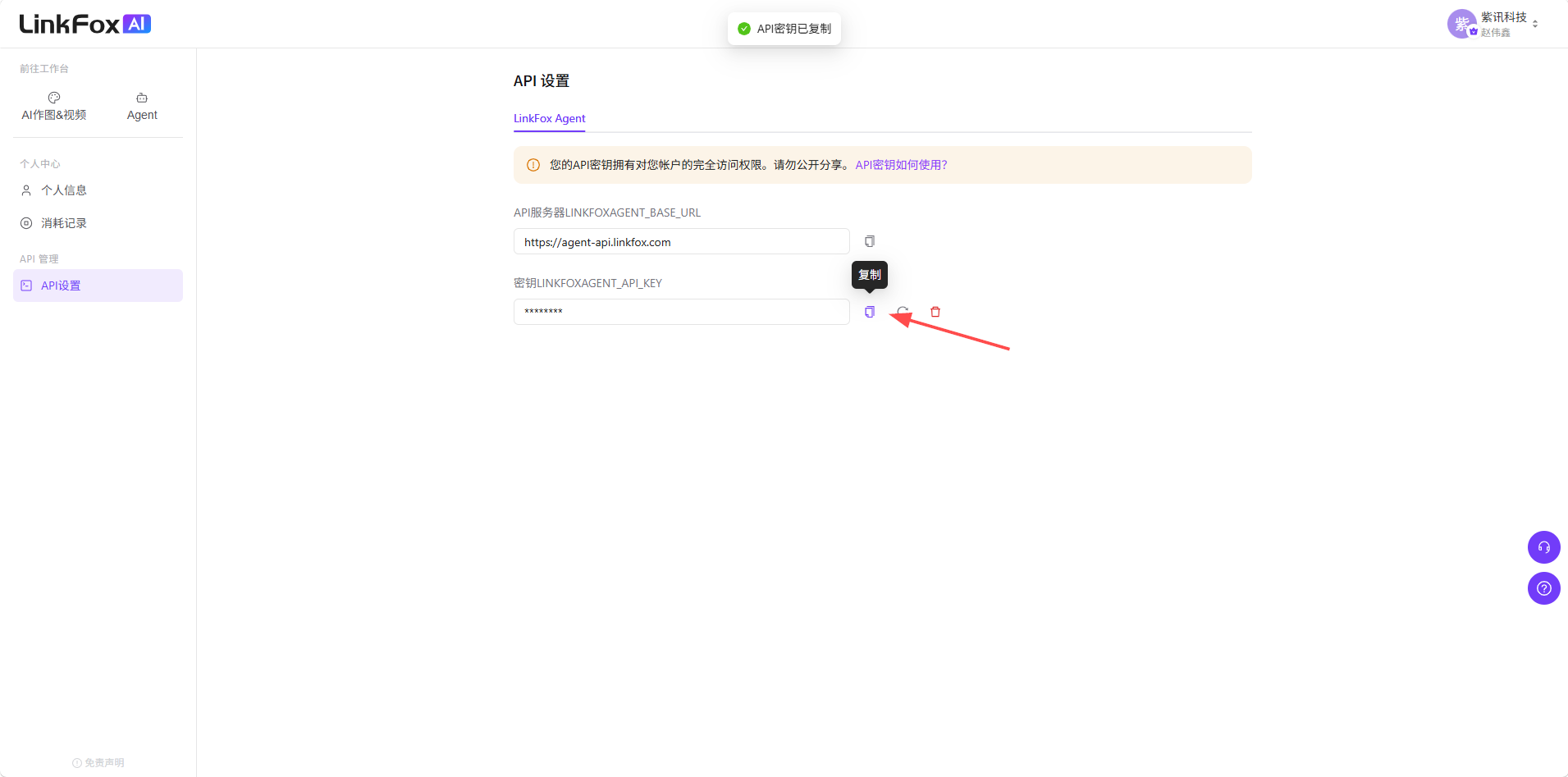The image size is (1568, 777).
Task: Expand the 紫讯科技 account switcher
Action: tap(1535, 24)
